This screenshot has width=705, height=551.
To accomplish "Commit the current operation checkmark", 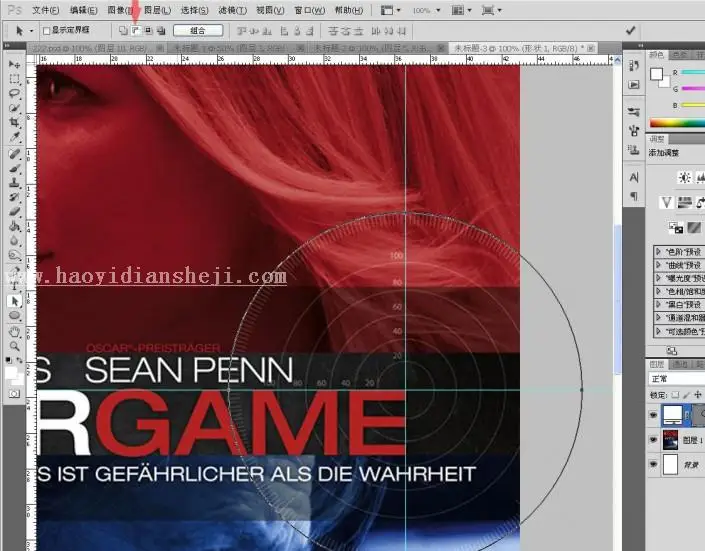I will coord(630,31).
